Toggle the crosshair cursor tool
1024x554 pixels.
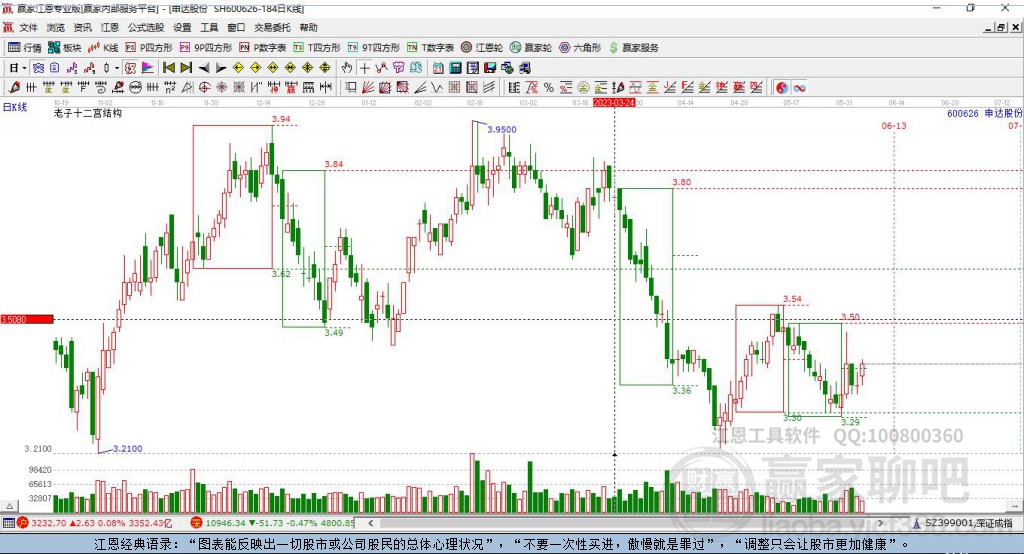(x=364, y=68)
